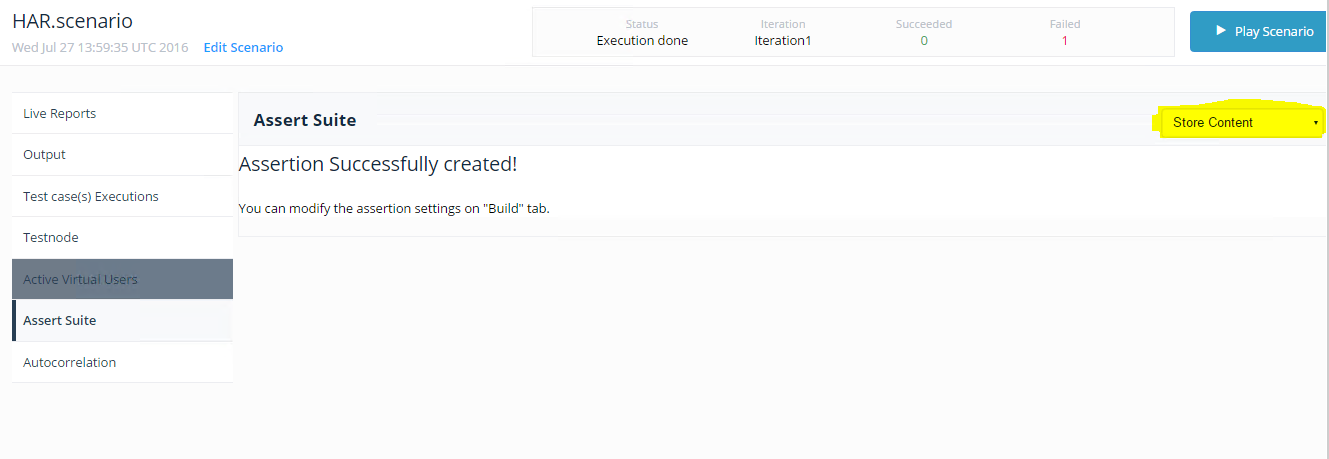
Task: Open Test case(s) Executions tab
Action: click(122, 196)
